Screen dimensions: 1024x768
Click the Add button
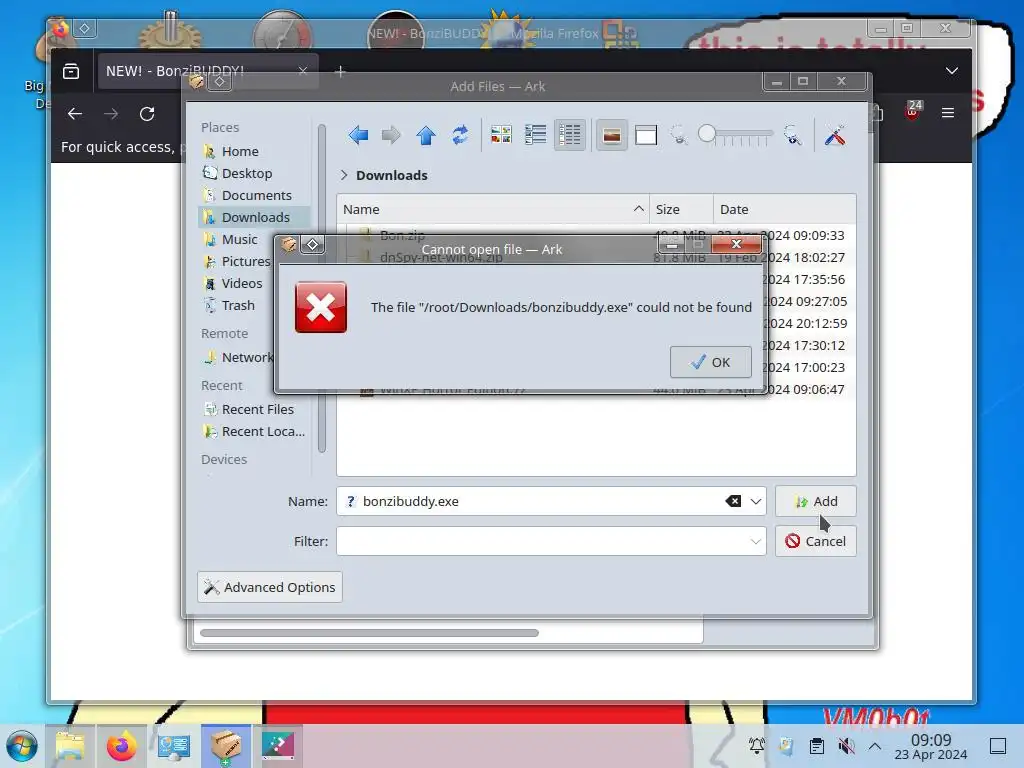(x=816, y=502)
